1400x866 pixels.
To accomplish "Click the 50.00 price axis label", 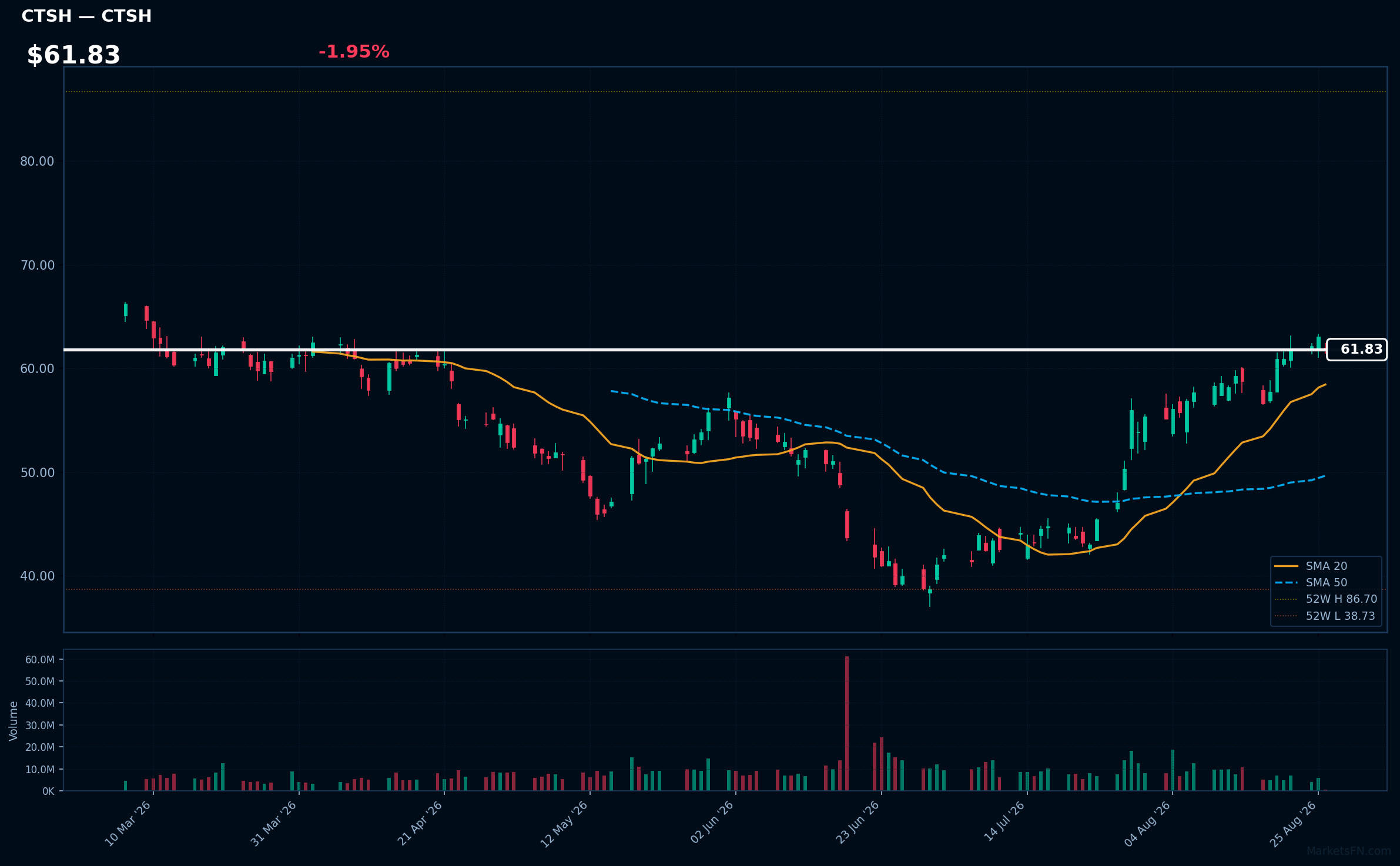I will pos(37,472).
